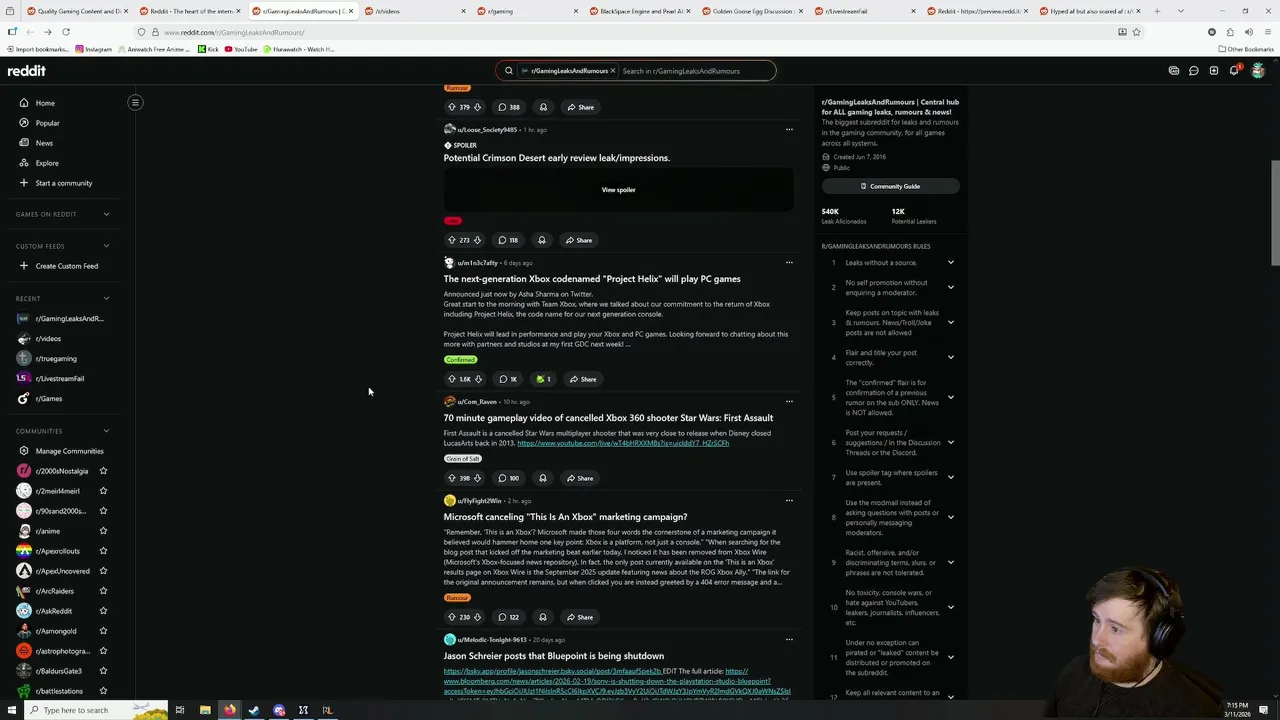Star the r/AskReddit community
Viewport: 1280px width, 720px height.
[x=103, y=611]
